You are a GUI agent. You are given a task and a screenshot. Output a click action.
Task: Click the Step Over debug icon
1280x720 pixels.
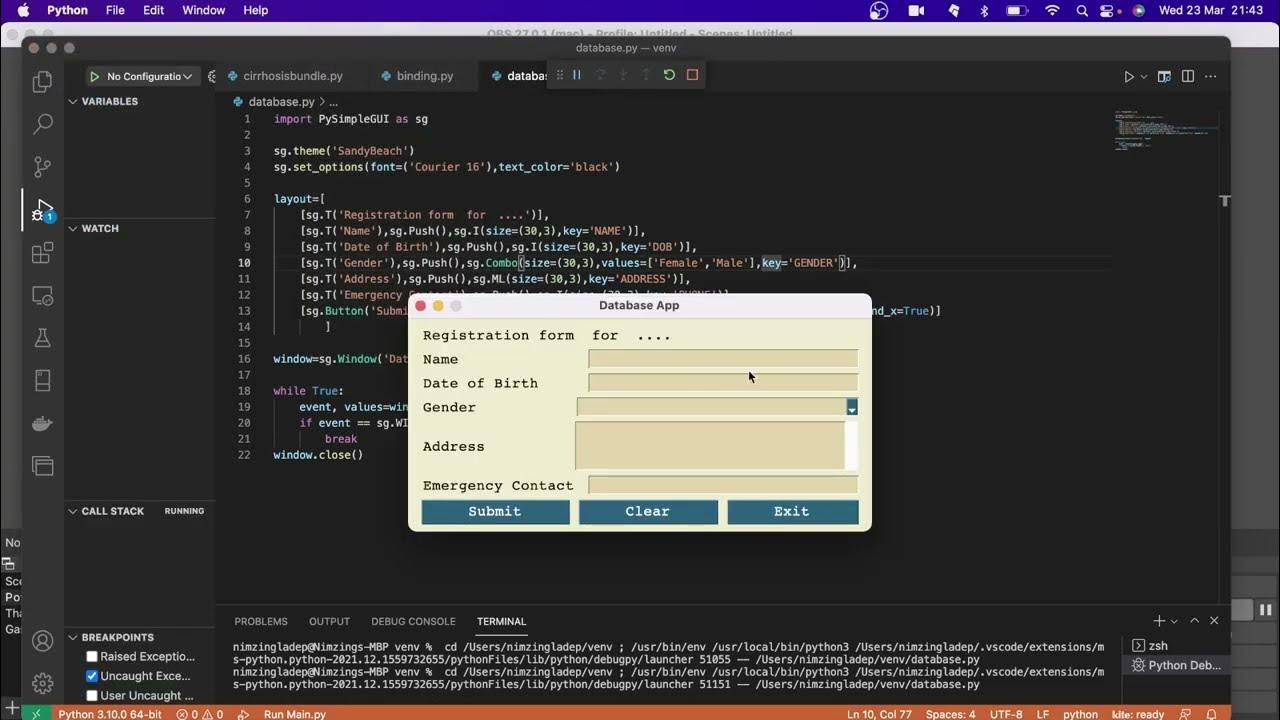point(600,75)
